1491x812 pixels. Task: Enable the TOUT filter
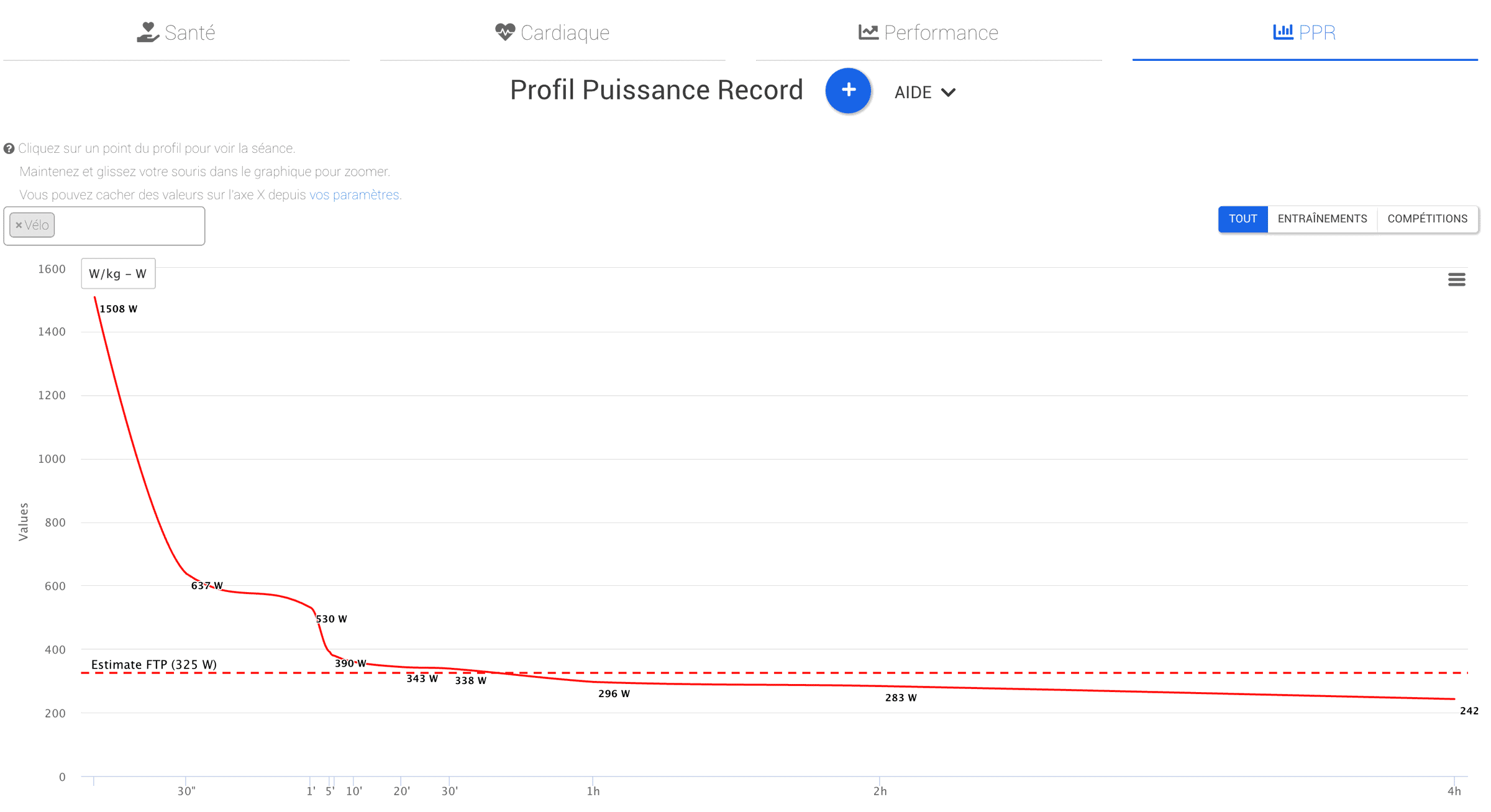tap(1242, 219)
